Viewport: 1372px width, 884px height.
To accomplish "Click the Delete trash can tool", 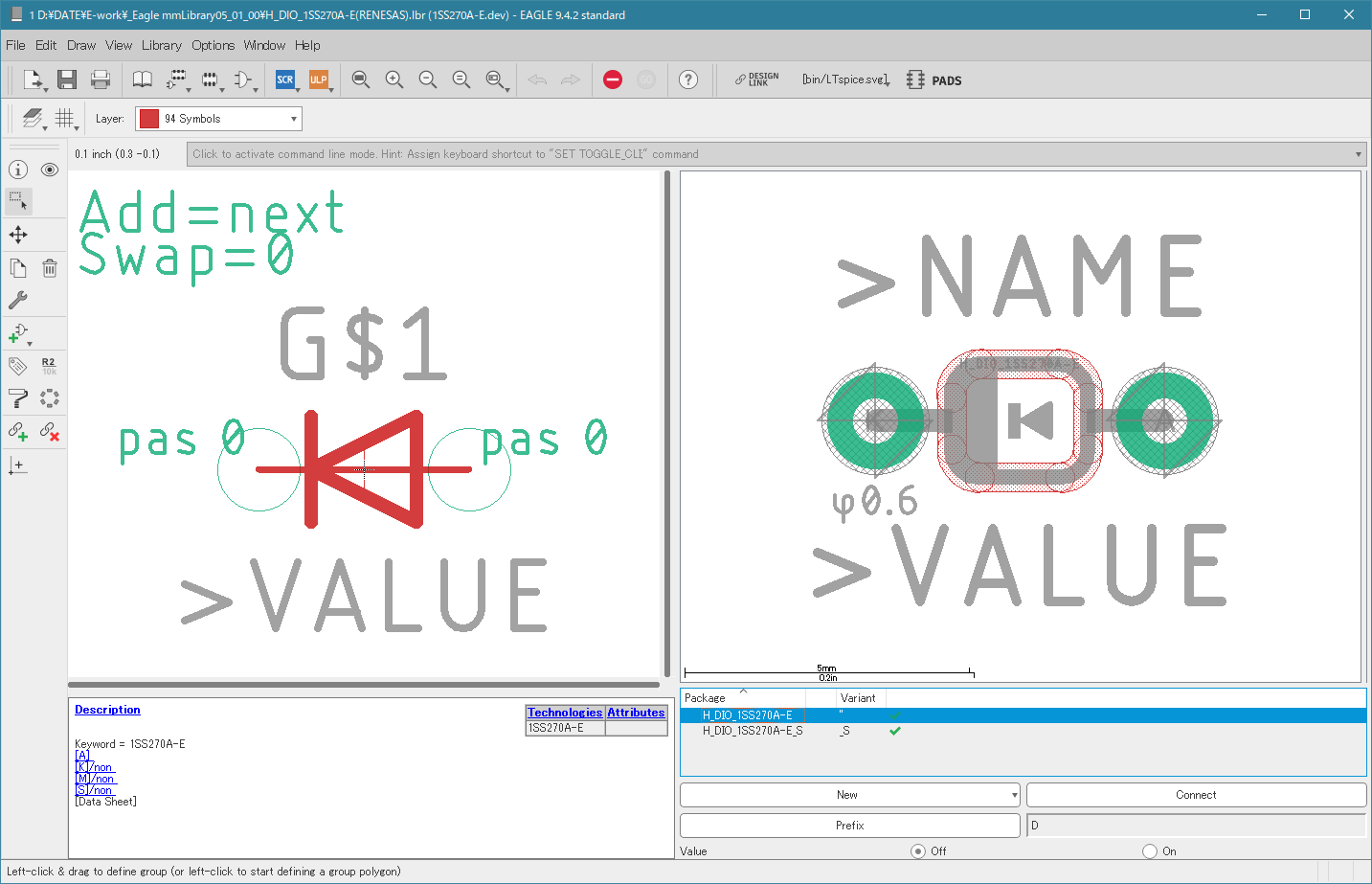I will coord(50,268).
